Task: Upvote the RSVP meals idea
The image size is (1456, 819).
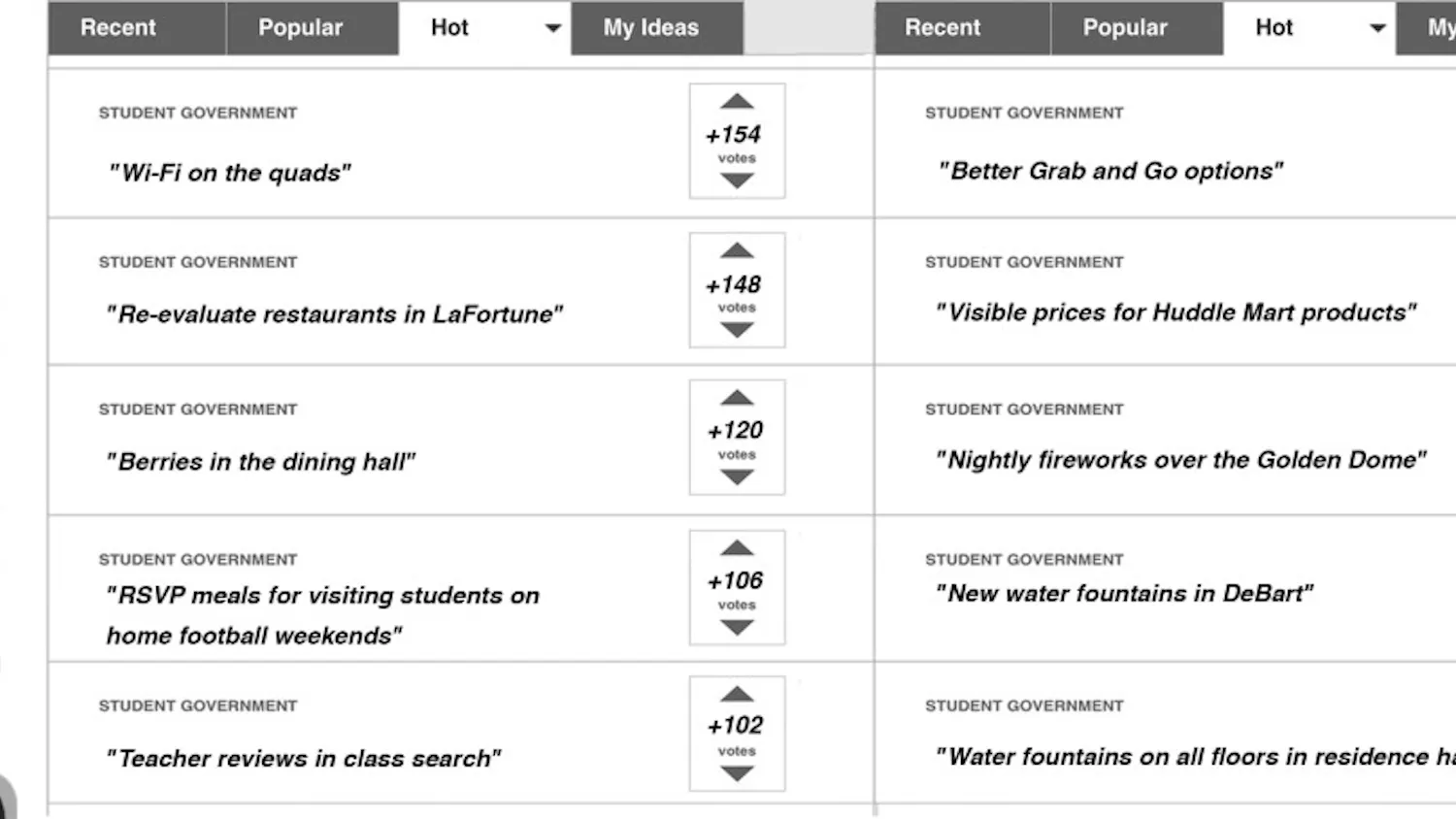Action: pos(737,548)
